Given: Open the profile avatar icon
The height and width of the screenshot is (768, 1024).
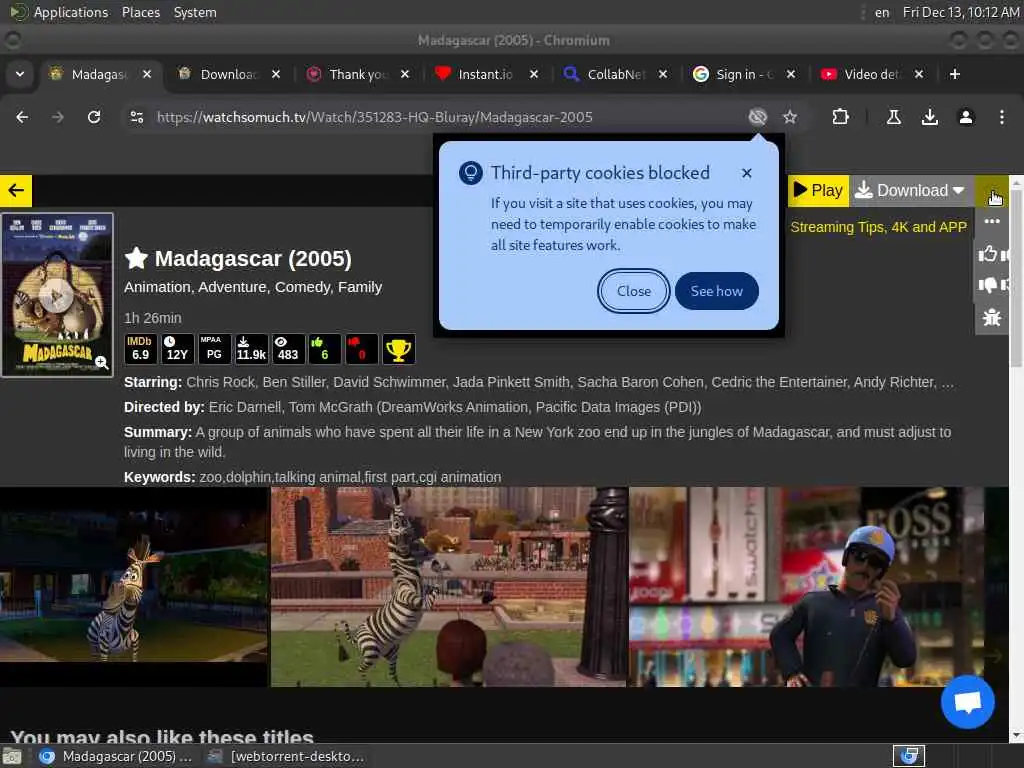Looking at the screenshot, I should 966,117.
